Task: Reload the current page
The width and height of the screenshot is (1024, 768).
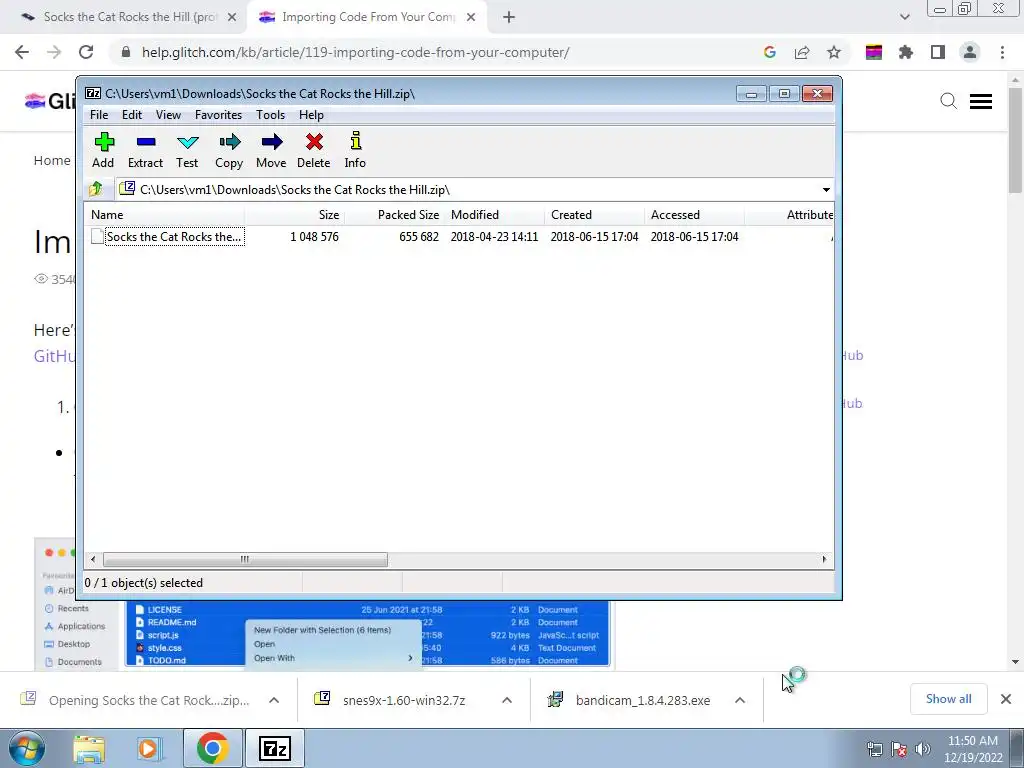Action: (86, 52)
